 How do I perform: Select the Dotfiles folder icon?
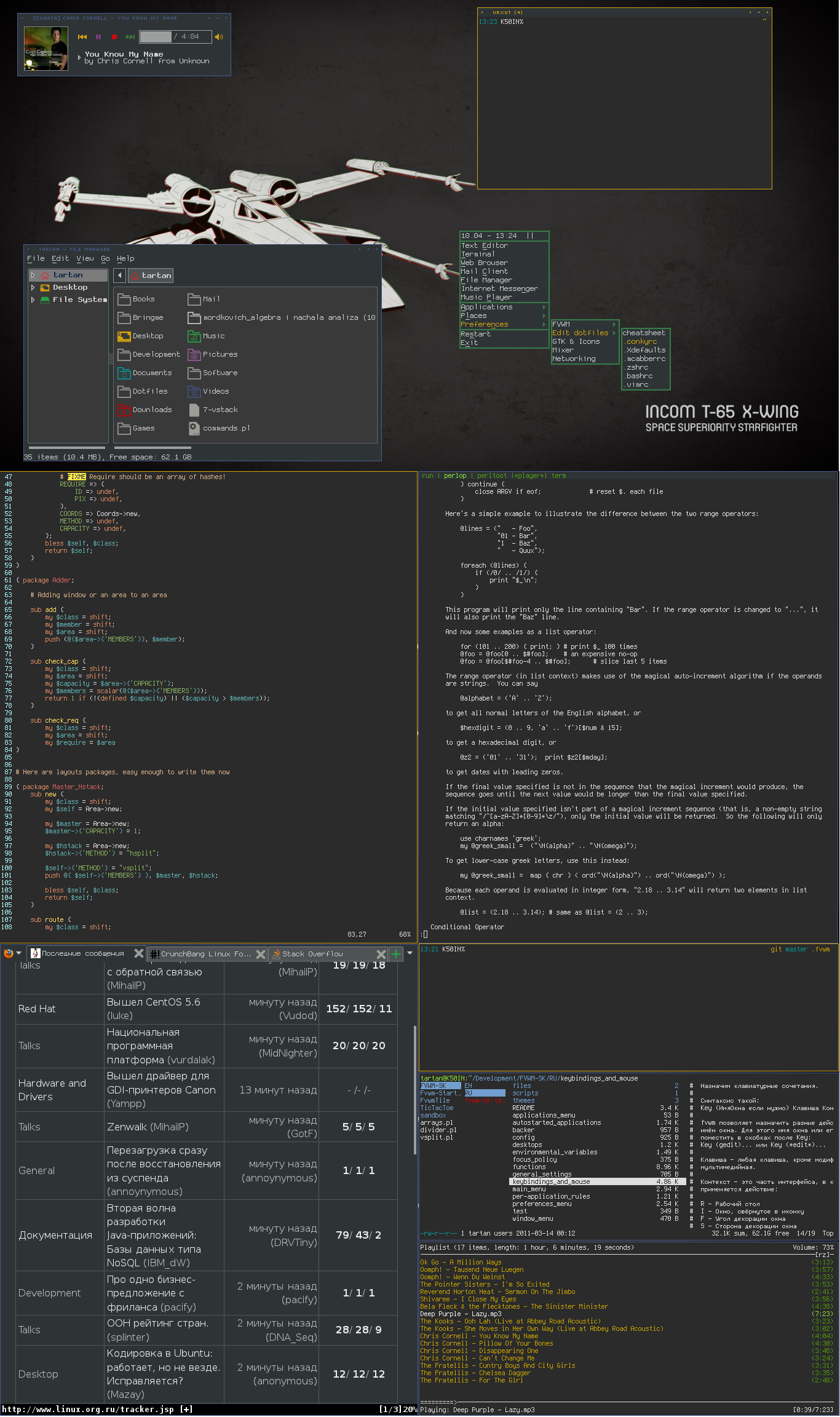pos(124,392)
